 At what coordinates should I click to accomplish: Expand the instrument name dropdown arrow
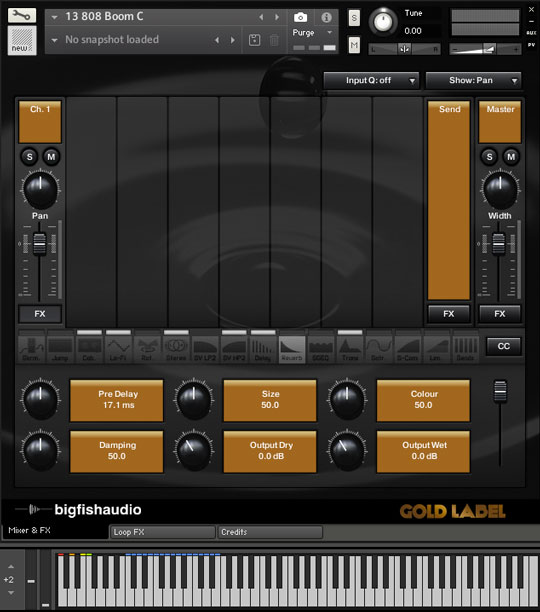pos(54,17)
